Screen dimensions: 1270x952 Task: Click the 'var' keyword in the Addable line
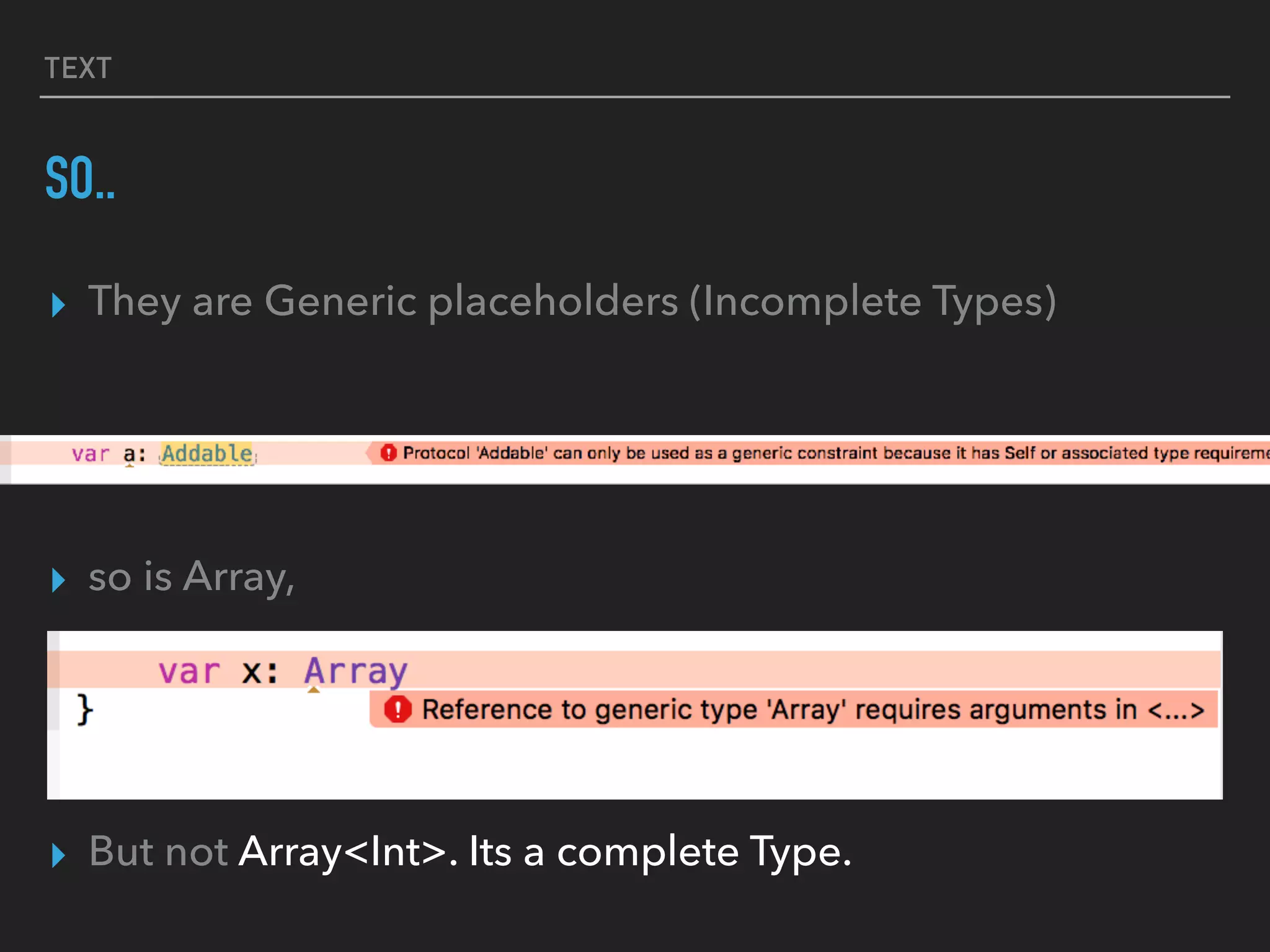pyautogui.click(x=91, y=454)
